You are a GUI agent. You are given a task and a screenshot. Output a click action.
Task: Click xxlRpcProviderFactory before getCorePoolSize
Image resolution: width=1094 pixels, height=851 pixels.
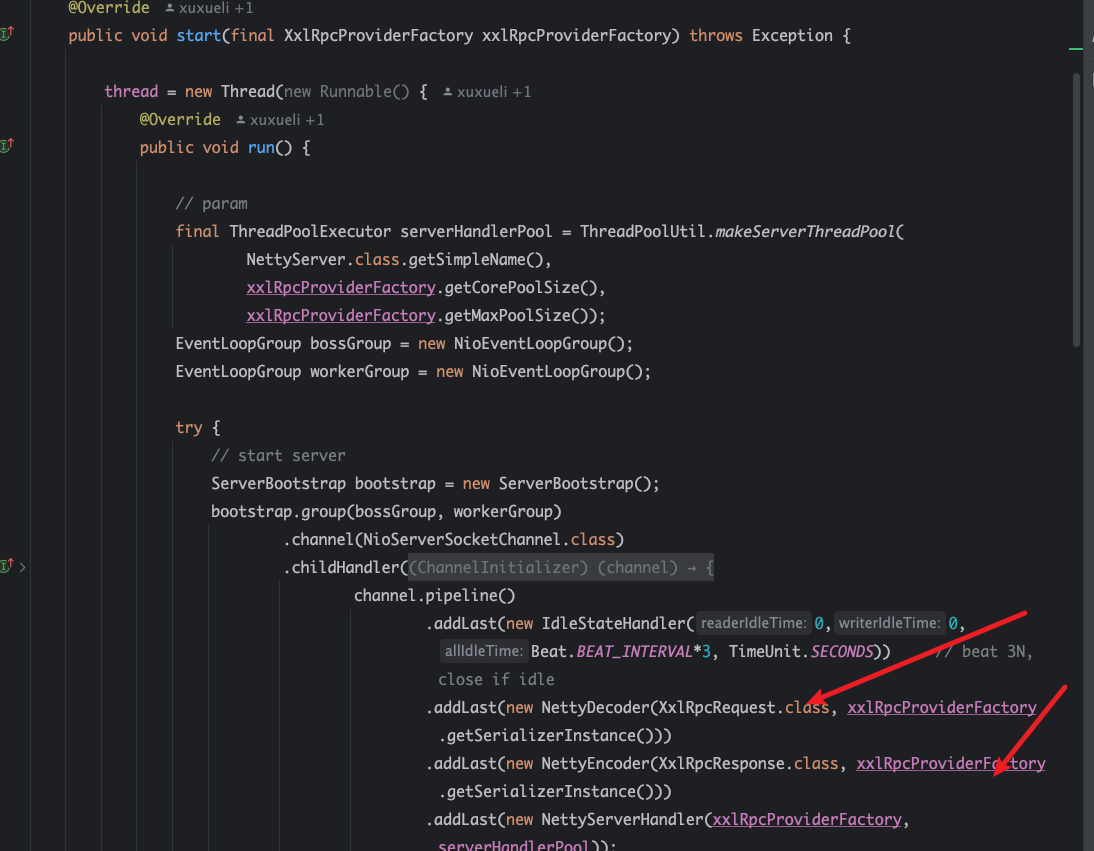point(341,288)
